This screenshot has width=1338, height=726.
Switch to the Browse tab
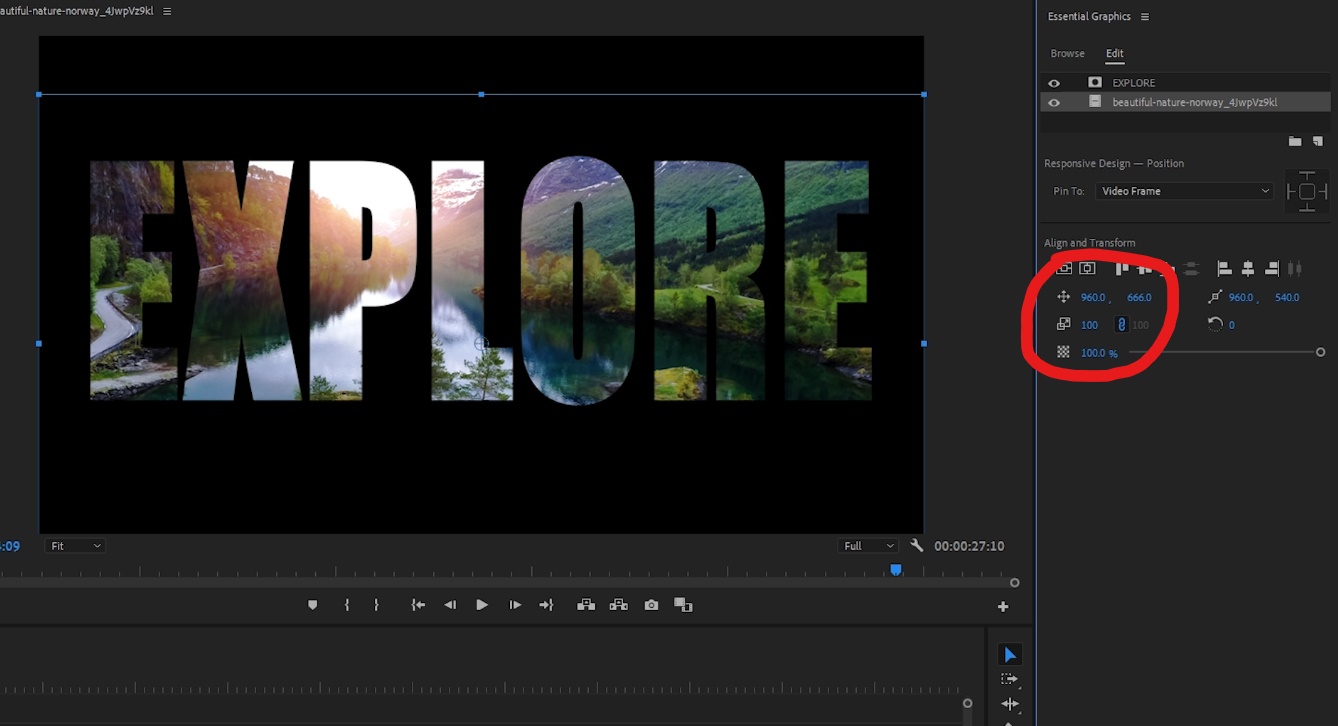tap(1067, 53)
